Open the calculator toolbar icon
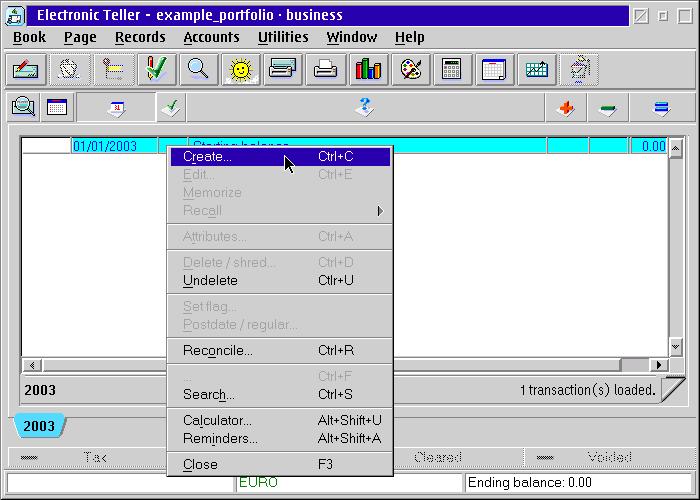700x500 pixels. tap(451, 70)
